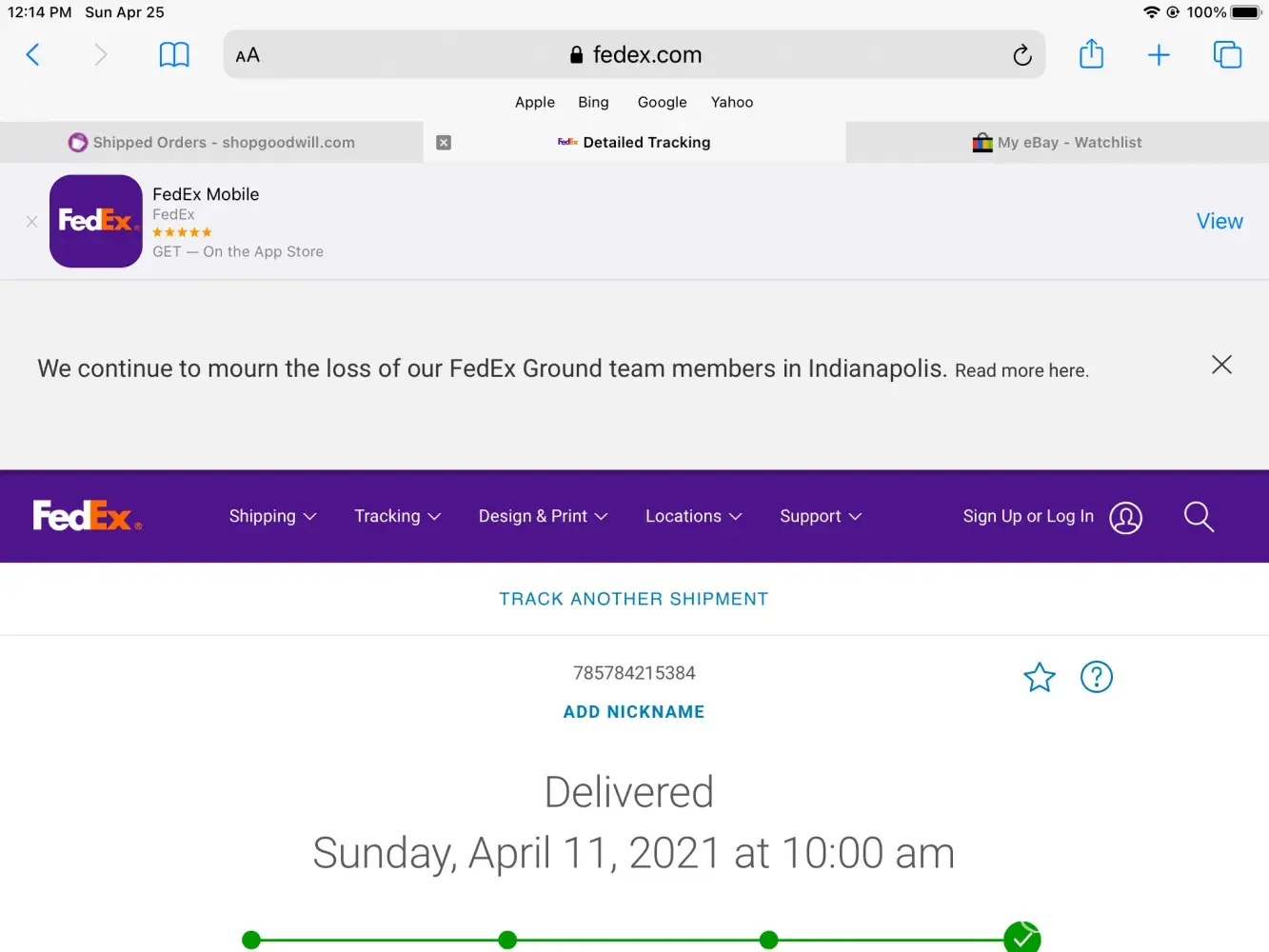Expand the Locations dropdown menu
This screenshot has height=952, width=1269.
[x=693, y=516]
